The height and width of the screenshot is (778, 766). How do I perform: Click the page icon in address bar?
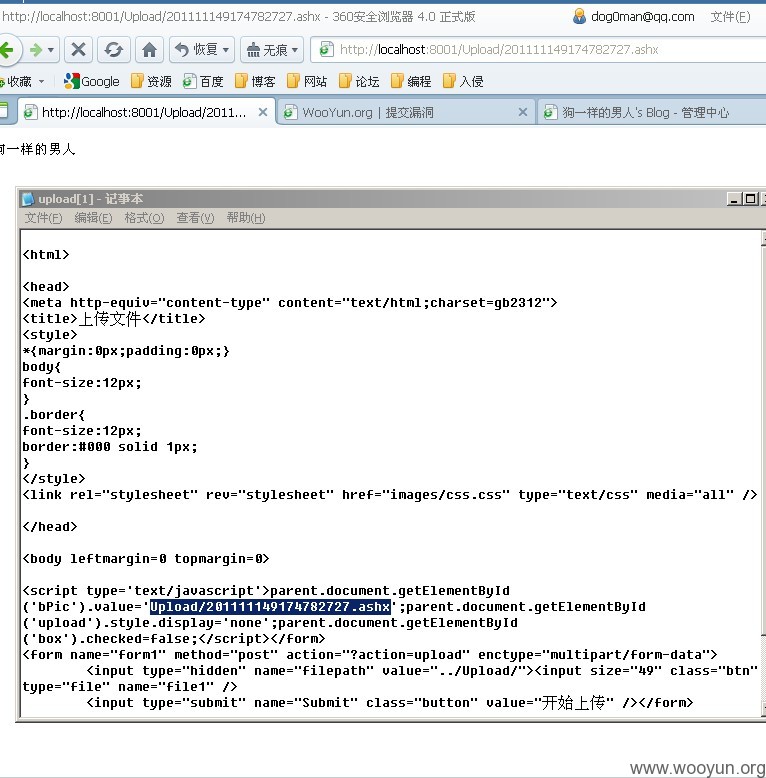click(326, 50)
